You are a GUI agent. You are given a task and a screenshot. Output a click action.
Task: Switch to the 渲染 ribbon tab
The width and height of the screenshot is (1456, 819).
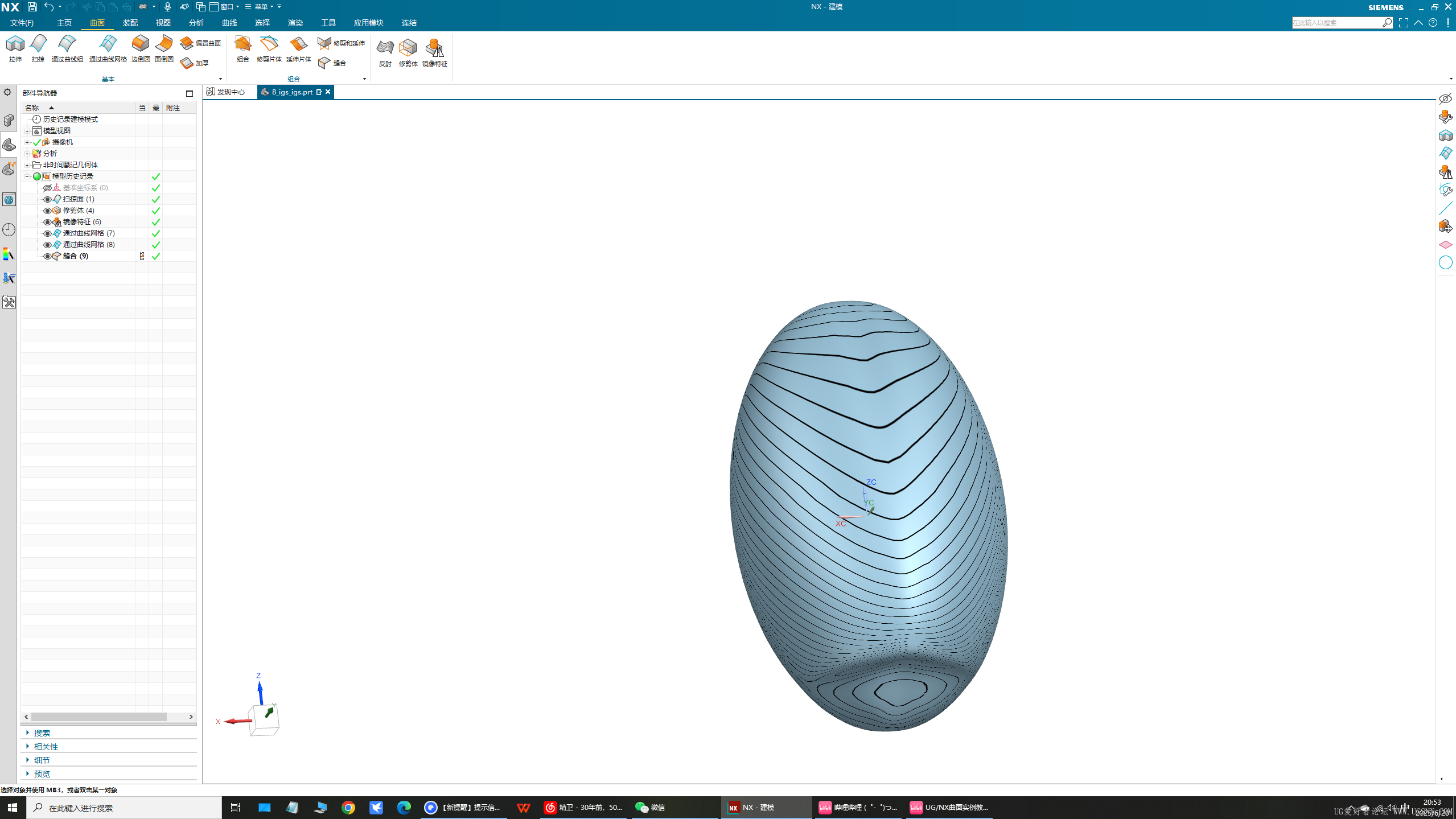point(295,23)
